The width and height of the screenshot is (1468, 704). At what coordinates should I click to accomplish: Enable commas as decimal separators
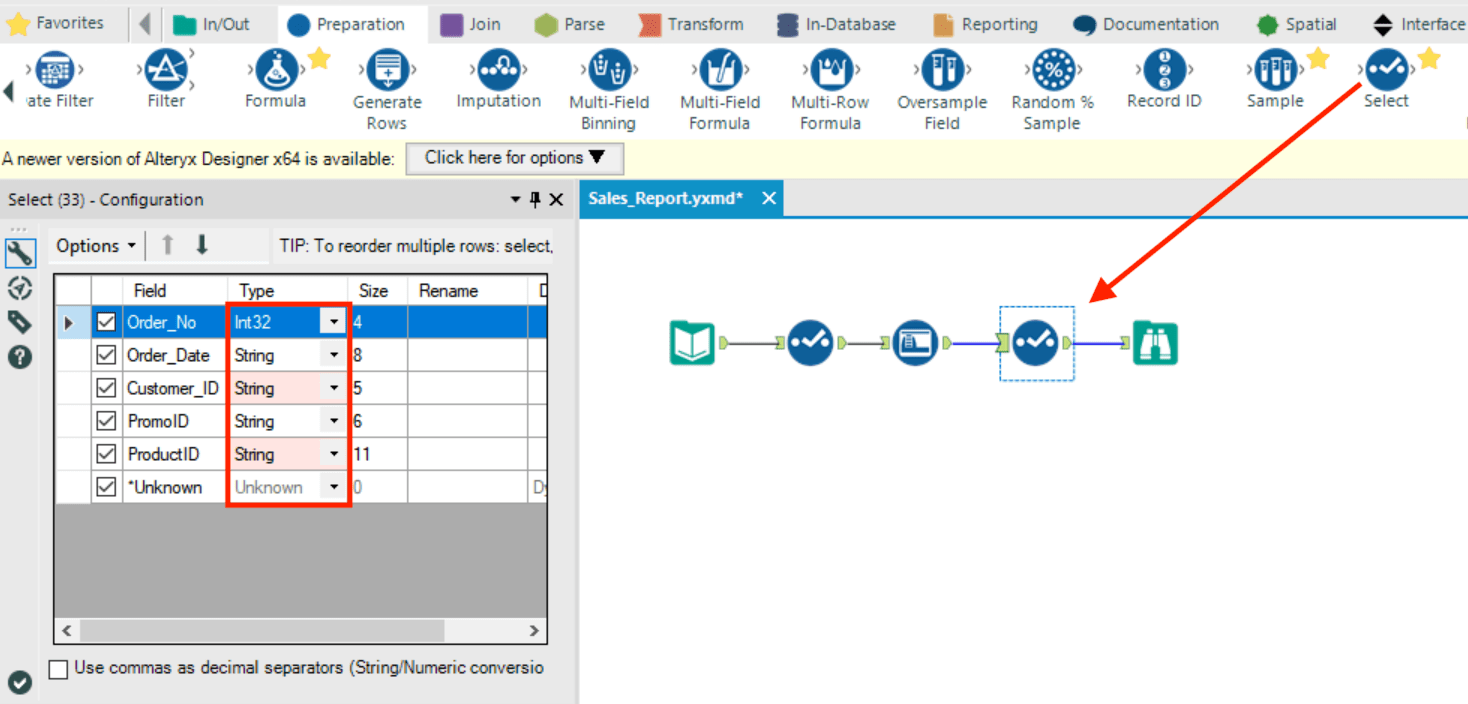57,668
